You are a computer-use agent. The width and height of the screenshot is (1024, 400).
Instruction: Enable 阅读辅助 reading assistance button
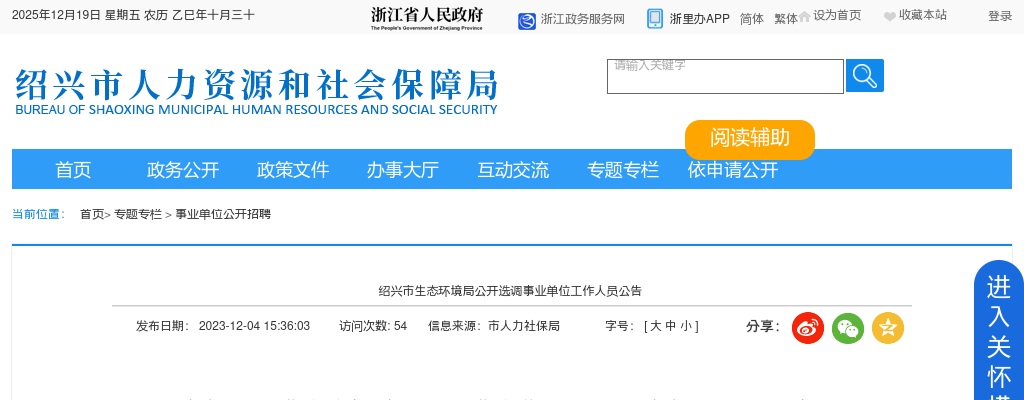(750, 139)
